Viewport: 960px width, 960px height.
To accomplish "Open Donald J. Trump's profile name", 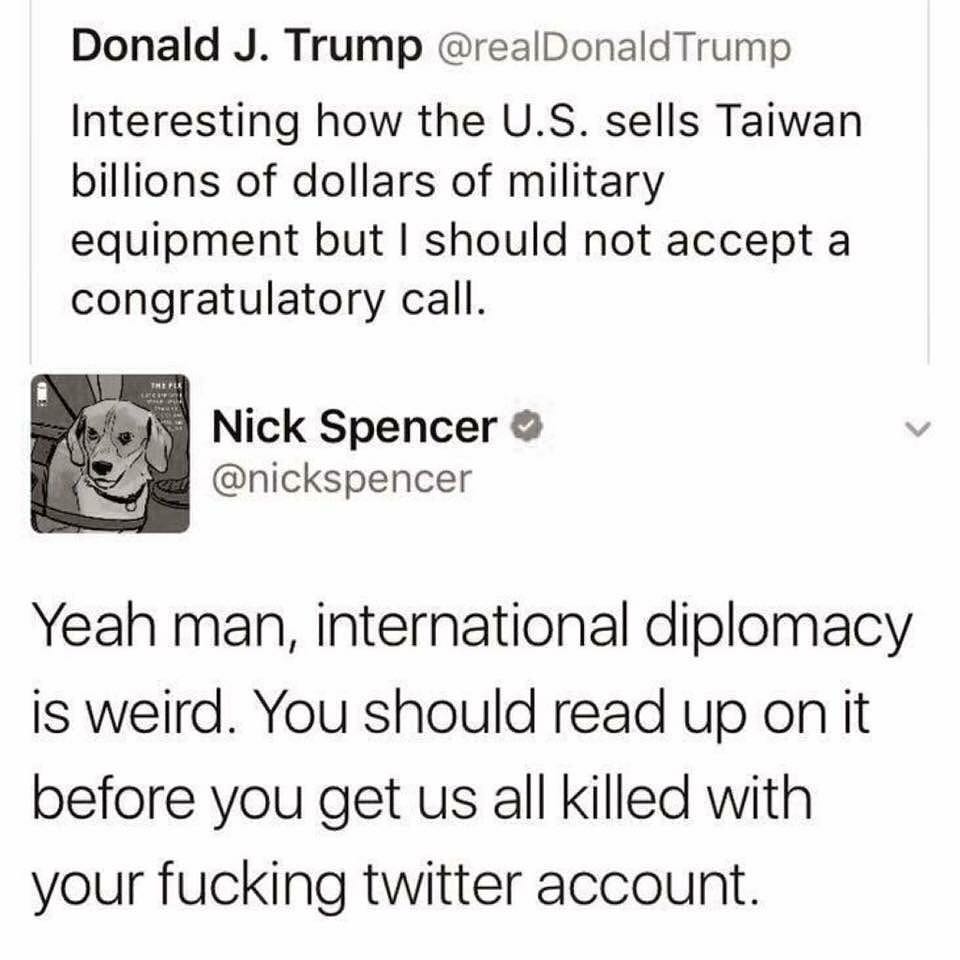I will click(247, 46).
